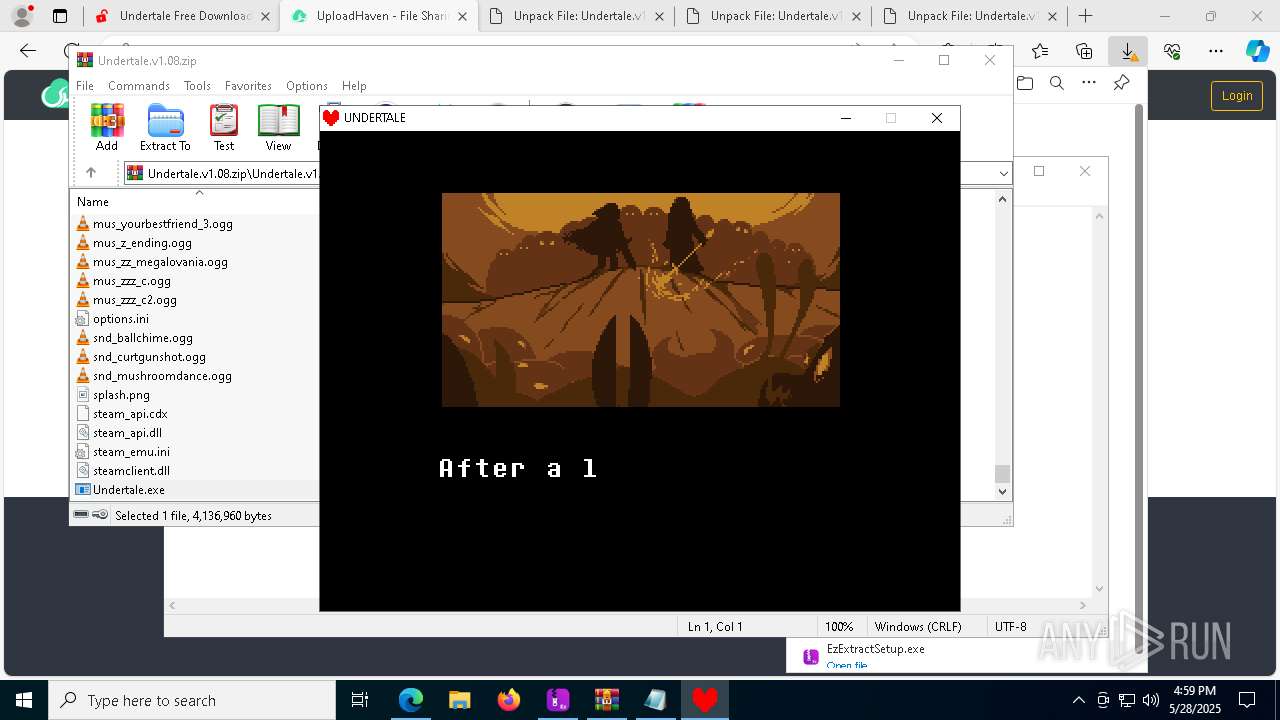Open a new browser tab
The width and height of the screenshot is (1280, 720).
coord(1085,16)
